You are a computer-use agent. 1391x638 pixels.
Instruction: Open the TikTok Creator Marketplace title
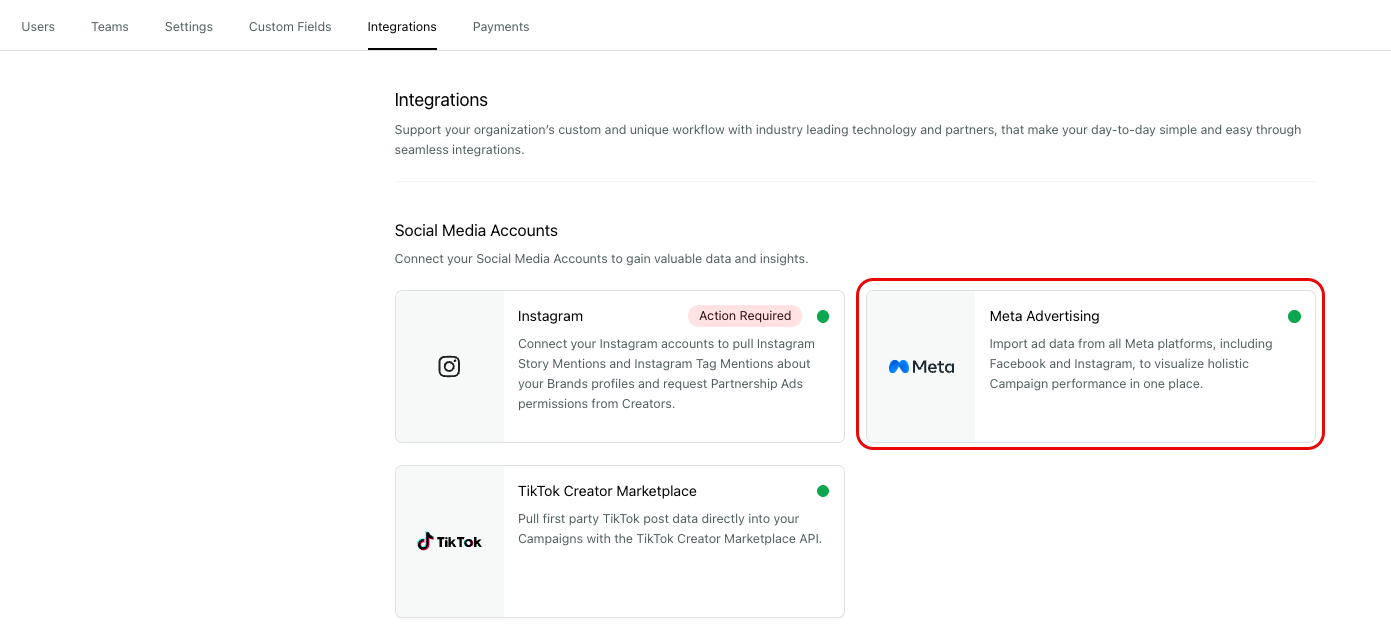click(x=607, y=491)
